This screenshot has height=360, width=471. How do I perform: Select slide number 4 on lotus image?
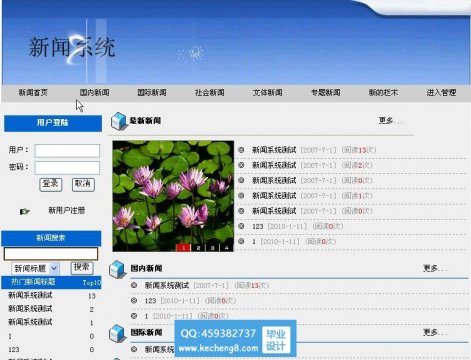coord(227,248)
